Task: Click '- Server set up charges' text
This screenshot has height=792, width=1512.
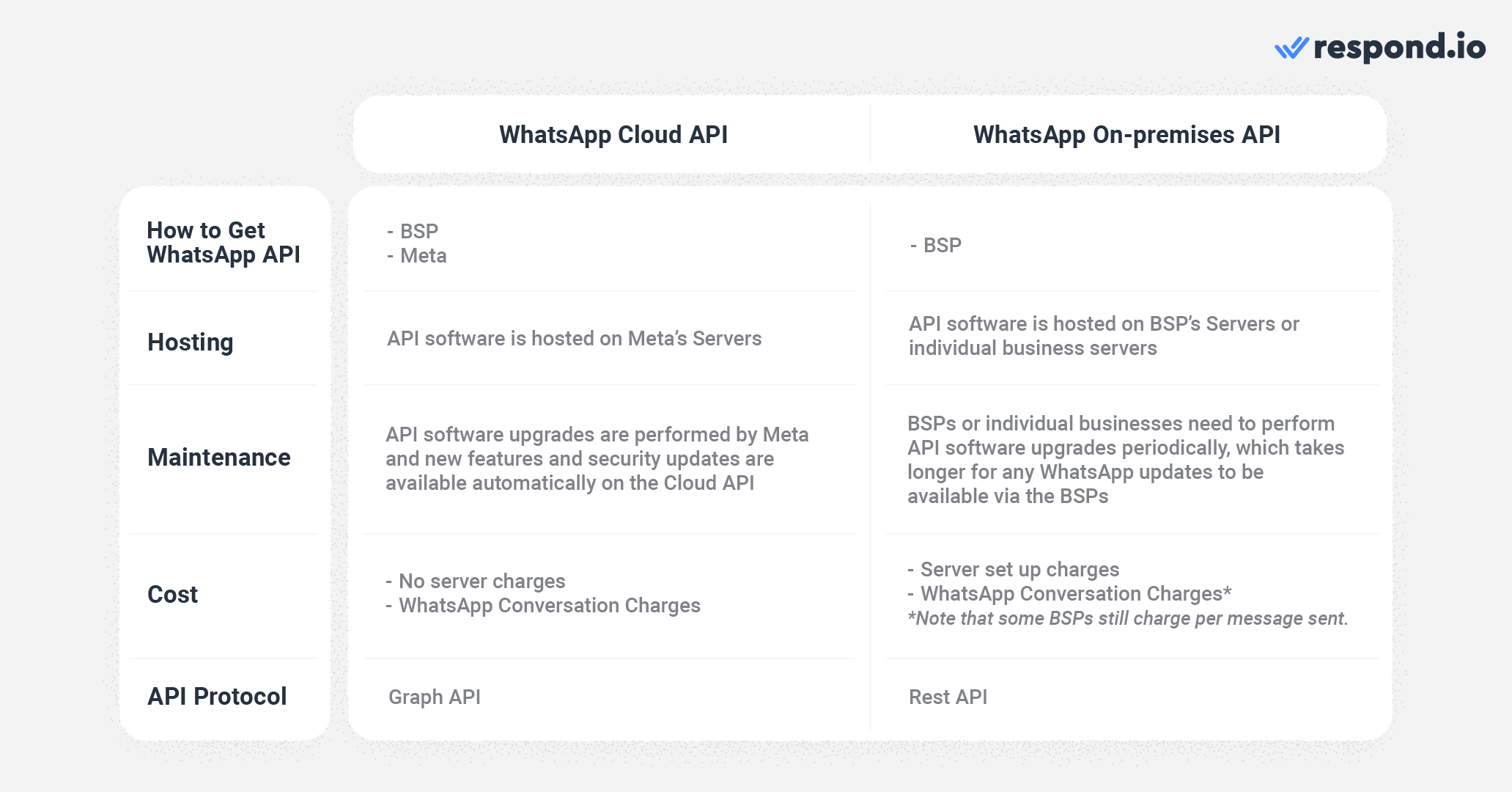Action: [1014, 570]
